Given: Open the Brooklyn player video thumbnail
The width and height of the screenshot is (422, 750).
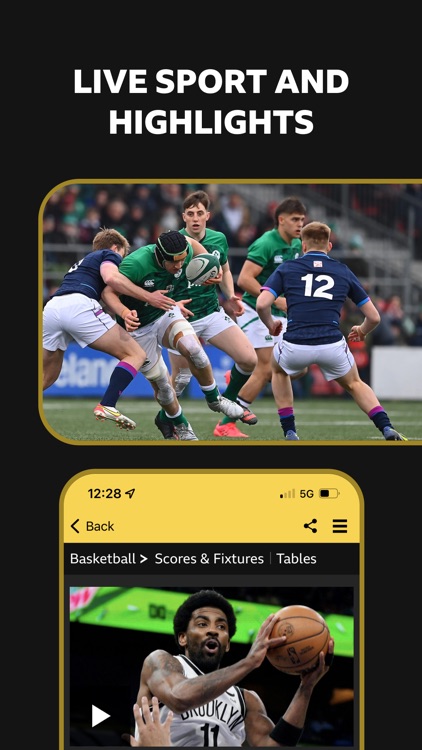Looking at the screenshot, I should [x=211, y=666].
